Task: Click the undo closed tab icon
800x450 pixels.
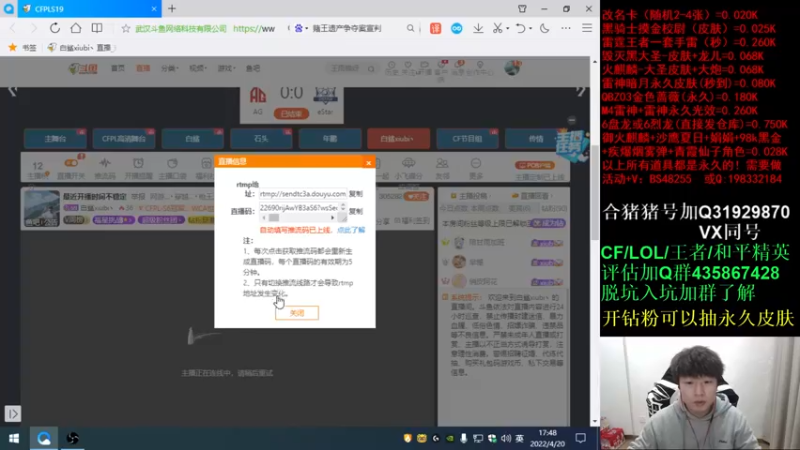Action: (x=520, y=29)
